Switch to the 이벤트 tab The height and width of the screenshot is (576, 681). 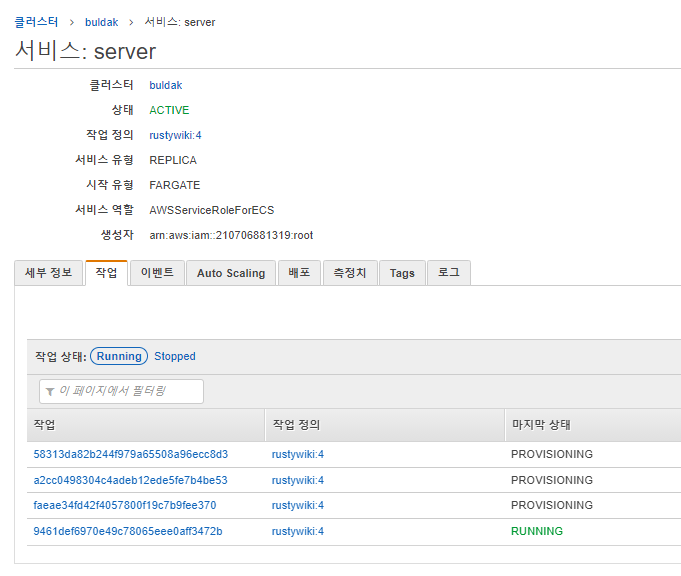coord(157,273)
